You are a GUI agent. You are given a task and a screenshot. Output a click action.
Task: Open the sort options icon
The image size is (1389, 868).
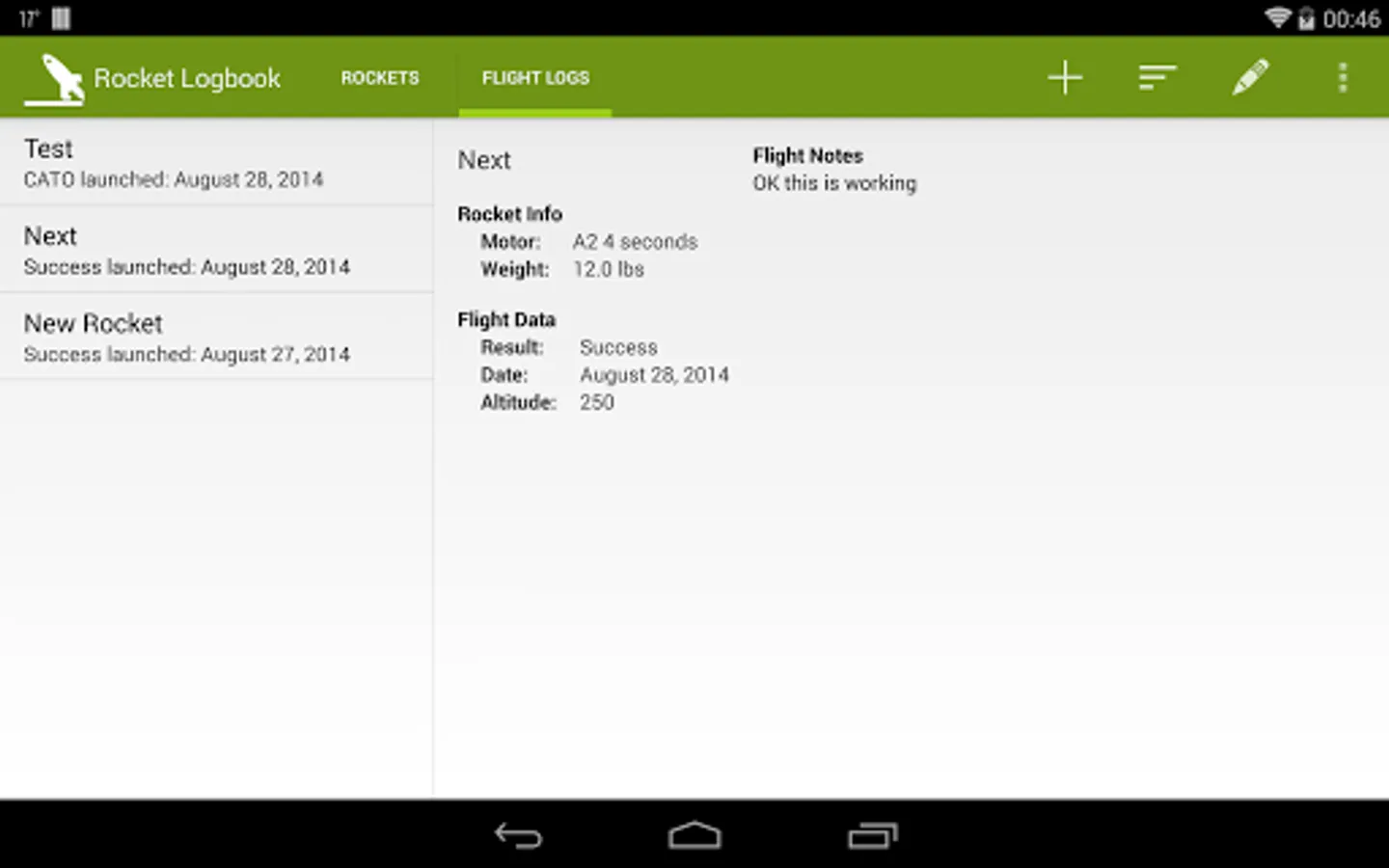click(1157, 76)
